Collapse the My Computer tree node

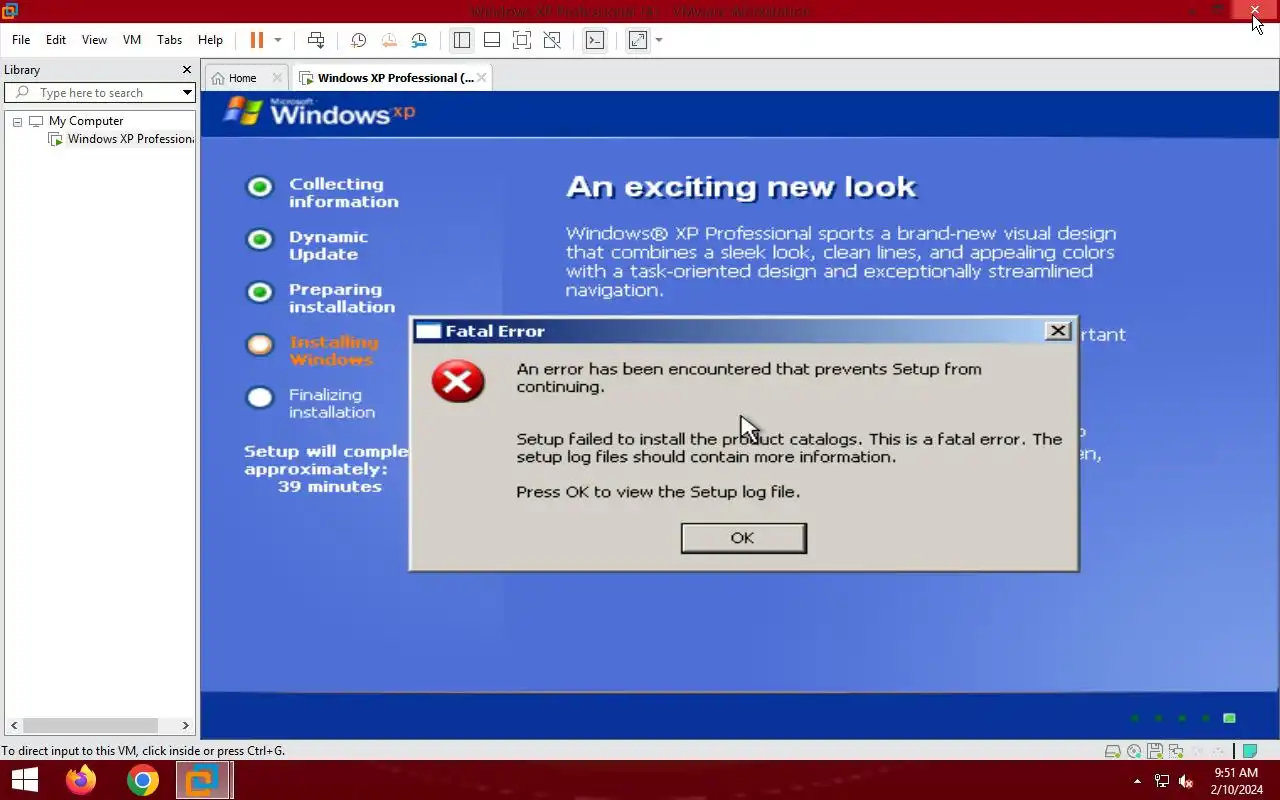click(x=17, y=121)
